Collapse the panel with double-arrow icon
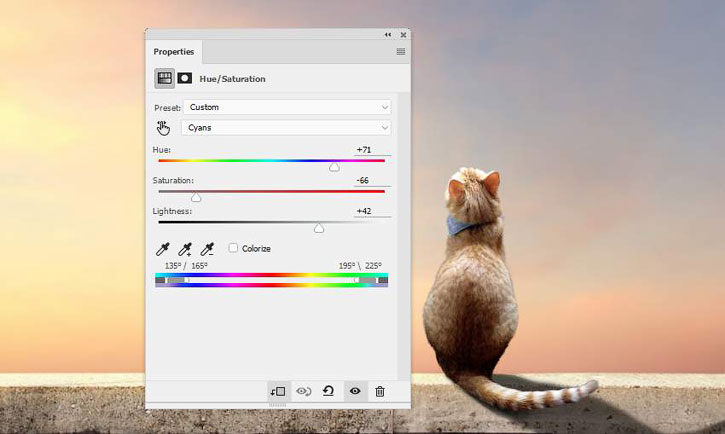Image resolution: width=725 pixels, height=434 pixels. 387,35
